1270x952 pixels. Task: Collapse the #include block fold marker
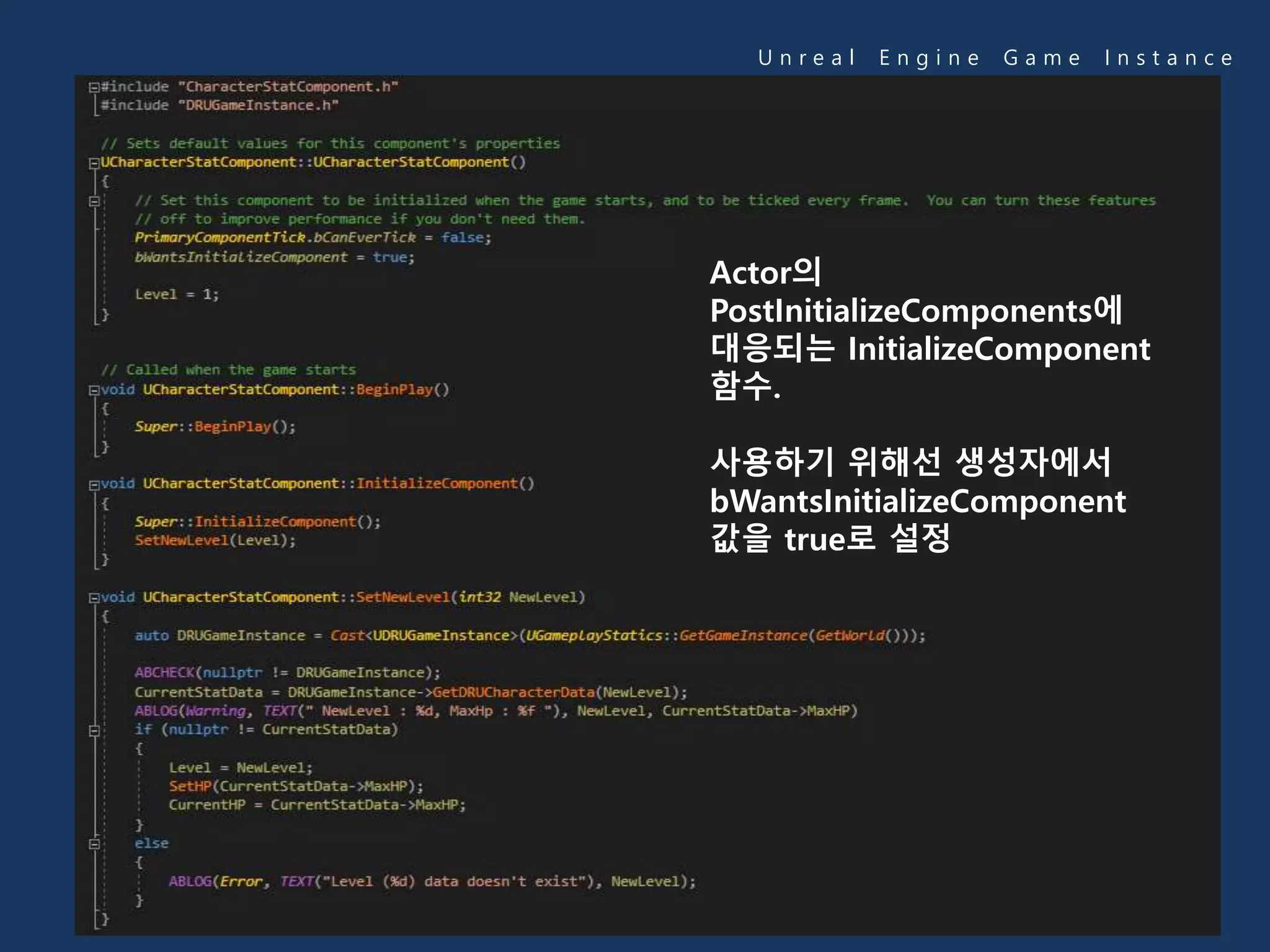(94, 87)
